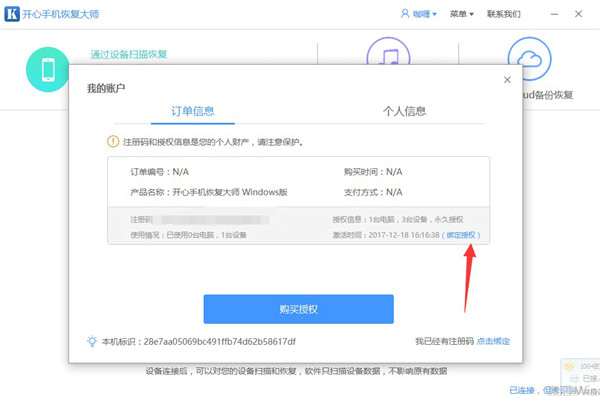Switch to the 订单信息 tab
The width and height of the screenshot is (600, 396).
(192, 111)
